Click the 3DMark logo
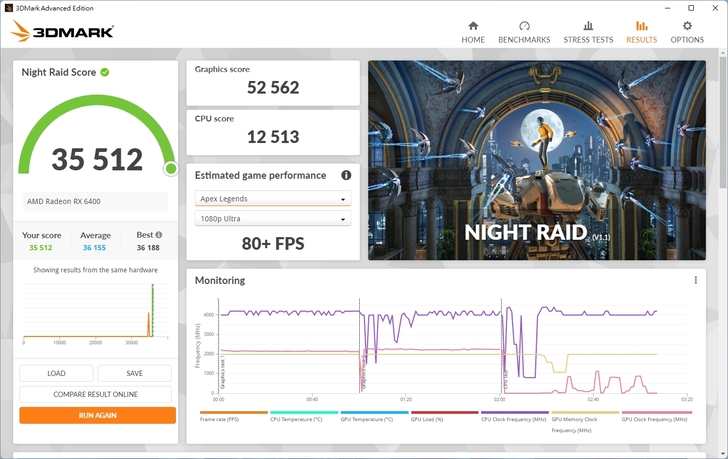This screenshot has width=728, height=459. coord(62,31)
